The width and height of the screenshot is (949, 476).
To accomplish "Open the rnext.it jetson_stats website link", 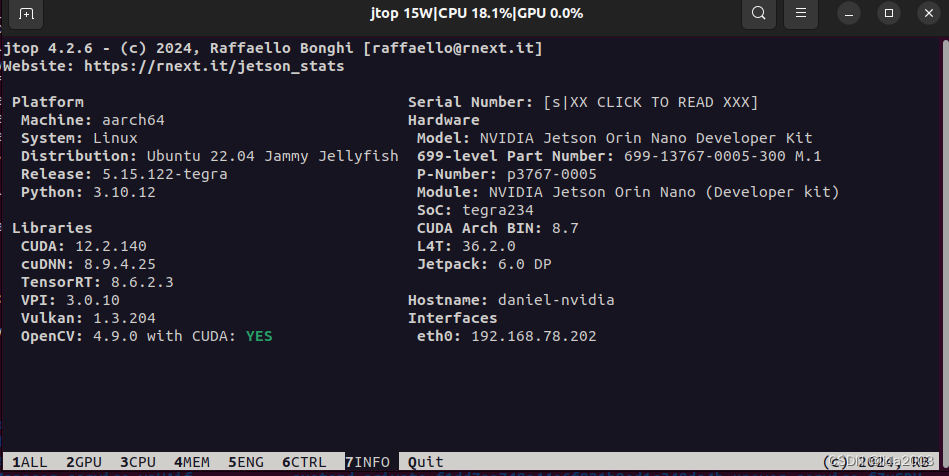I will (214, 66).
